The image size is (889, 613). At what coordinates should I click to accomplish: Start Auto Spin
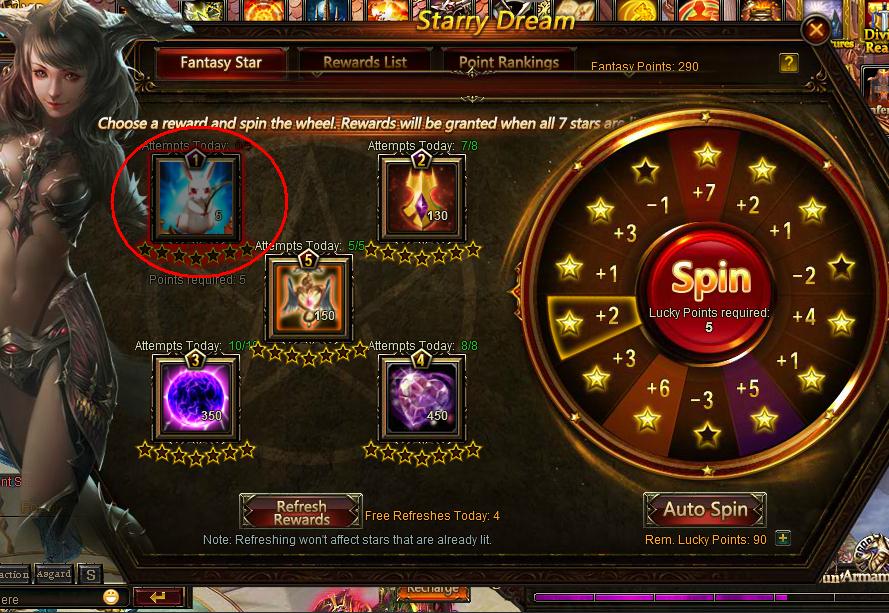click(x=705, y=509)
